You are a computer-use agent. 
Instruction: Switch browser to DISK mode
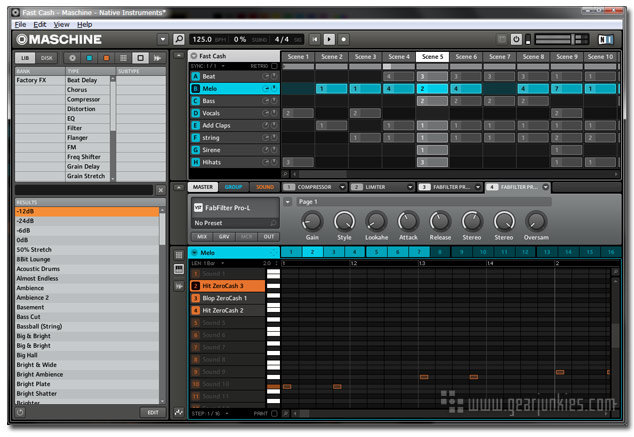[x=47, y=58]
